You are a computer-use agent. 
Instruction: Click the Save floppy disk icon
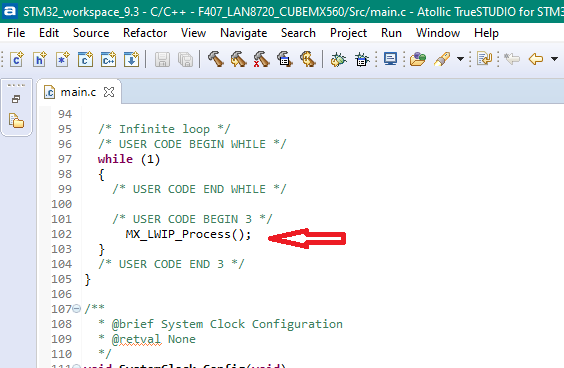(162, 59)
